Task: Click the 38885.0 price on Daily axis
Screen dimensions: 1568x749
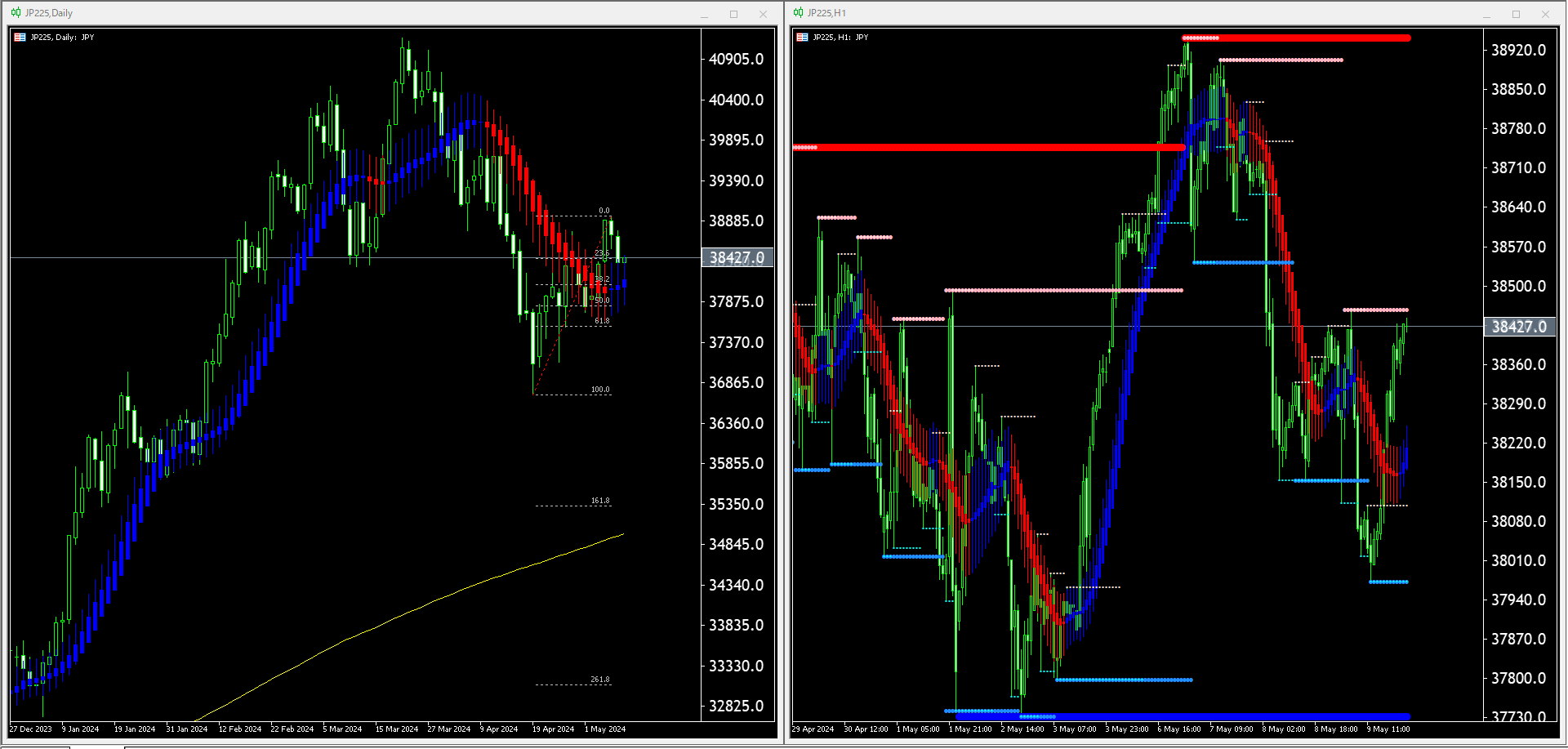Action: coord(737,221)
